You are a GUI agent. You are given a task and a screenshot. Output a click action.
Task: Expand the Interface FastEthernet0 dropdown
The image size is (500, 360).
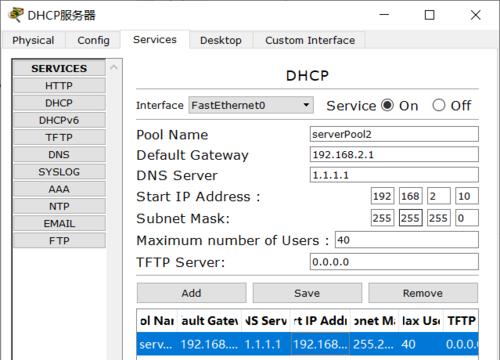(251, 105)
